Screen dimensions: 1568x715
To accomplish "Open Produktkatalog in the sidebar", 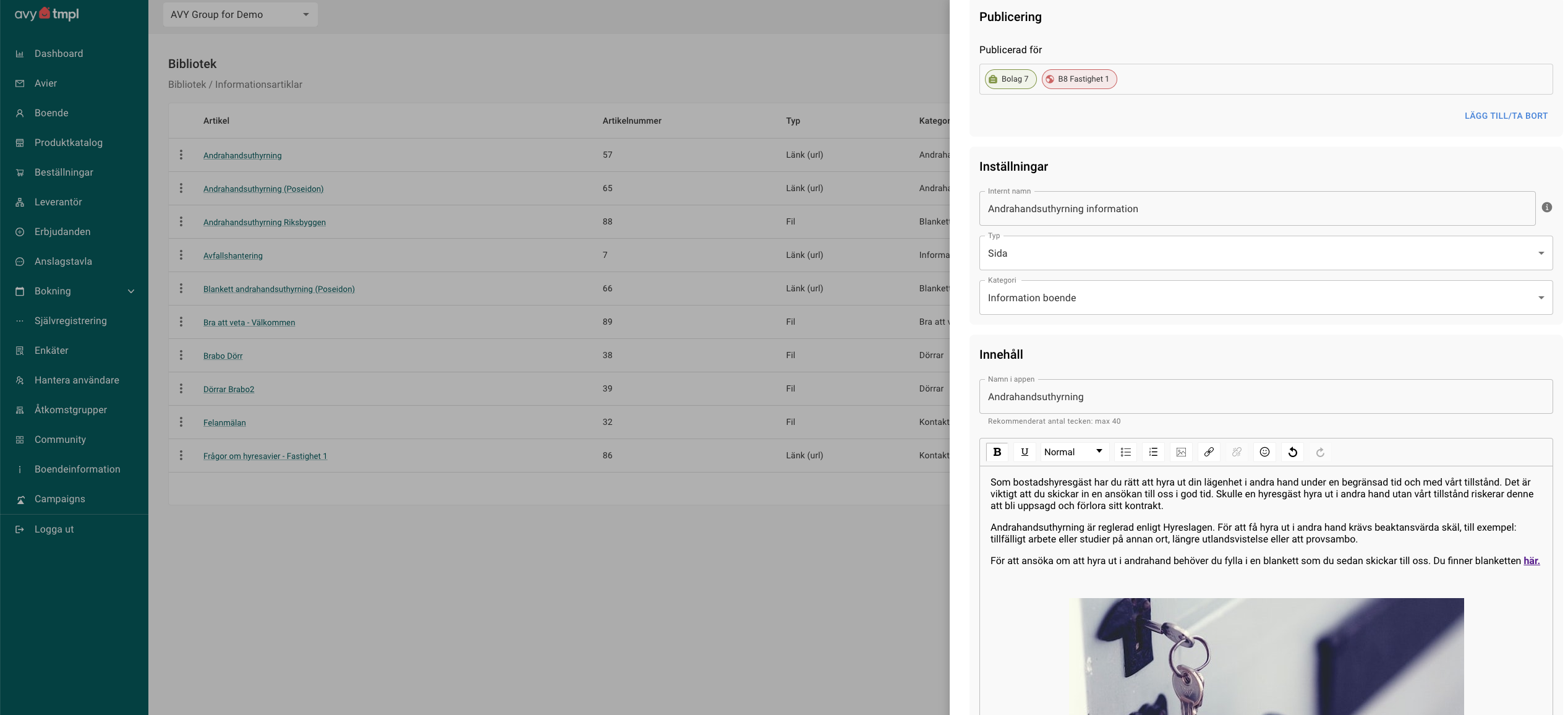I will tap(74, 143).
